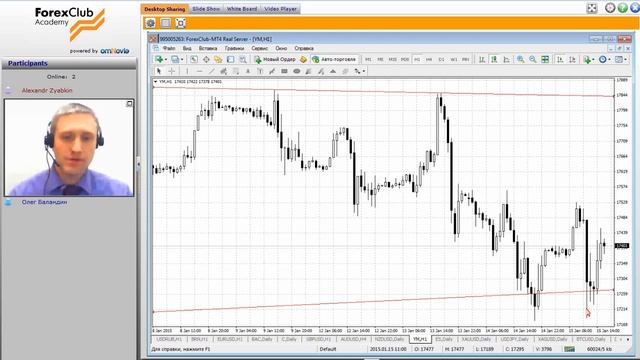Open the Сервис menu

click(260, 49)
